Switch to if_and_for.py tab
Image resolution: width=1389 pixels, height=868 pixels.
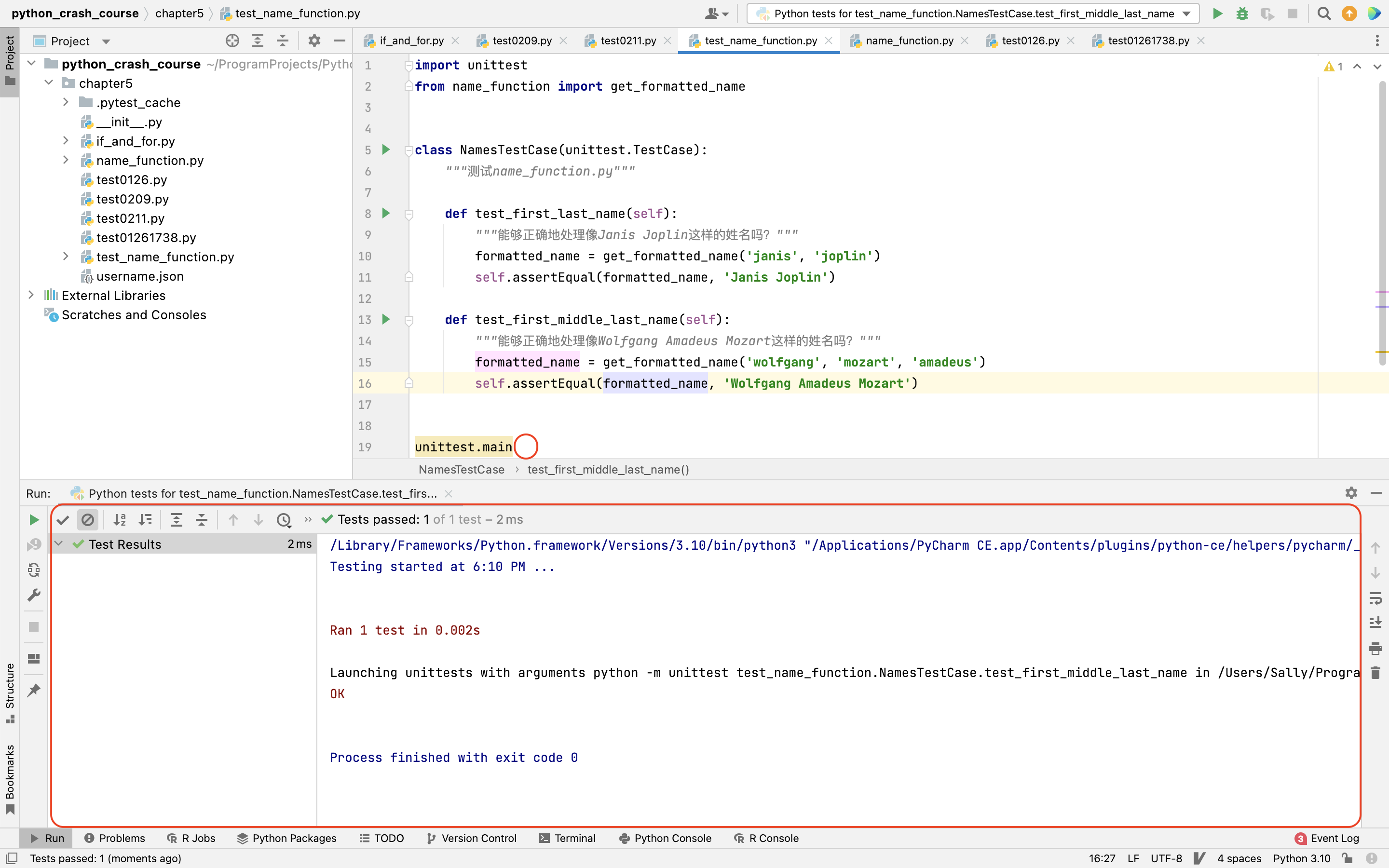tap(411, 41)
